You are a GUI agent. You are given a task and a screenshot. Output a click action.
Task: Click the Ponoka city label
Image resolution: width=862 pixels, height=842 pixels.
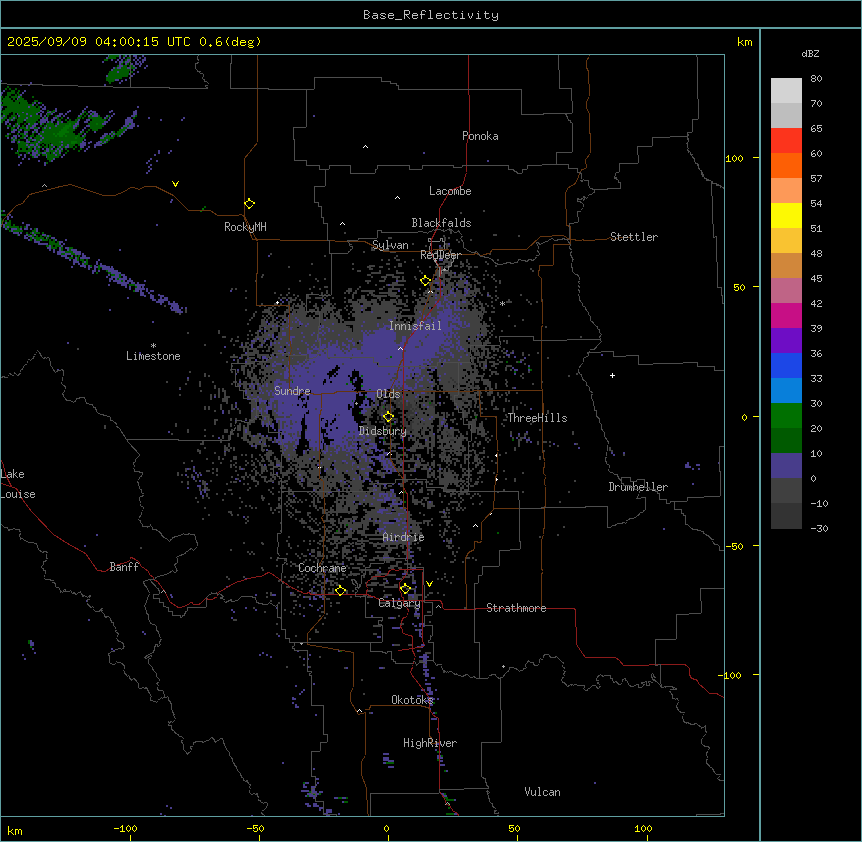click(x=480, y=136)
